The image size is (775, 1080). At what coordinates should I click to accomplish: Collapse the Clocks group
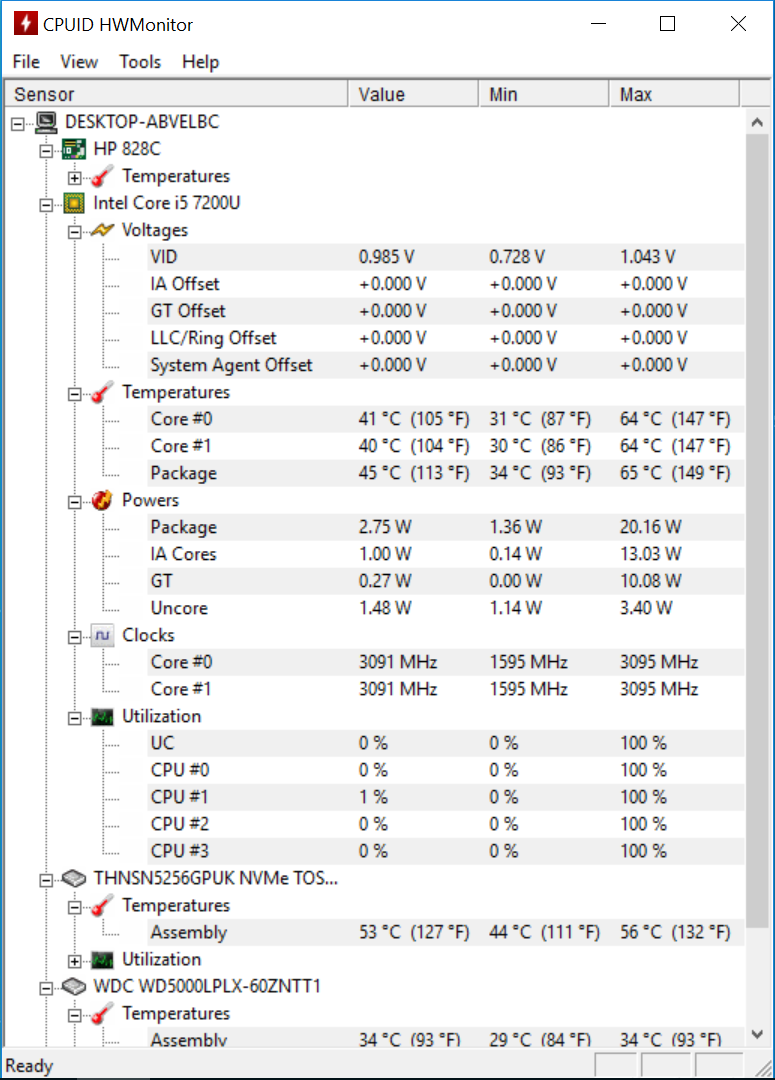74,637
